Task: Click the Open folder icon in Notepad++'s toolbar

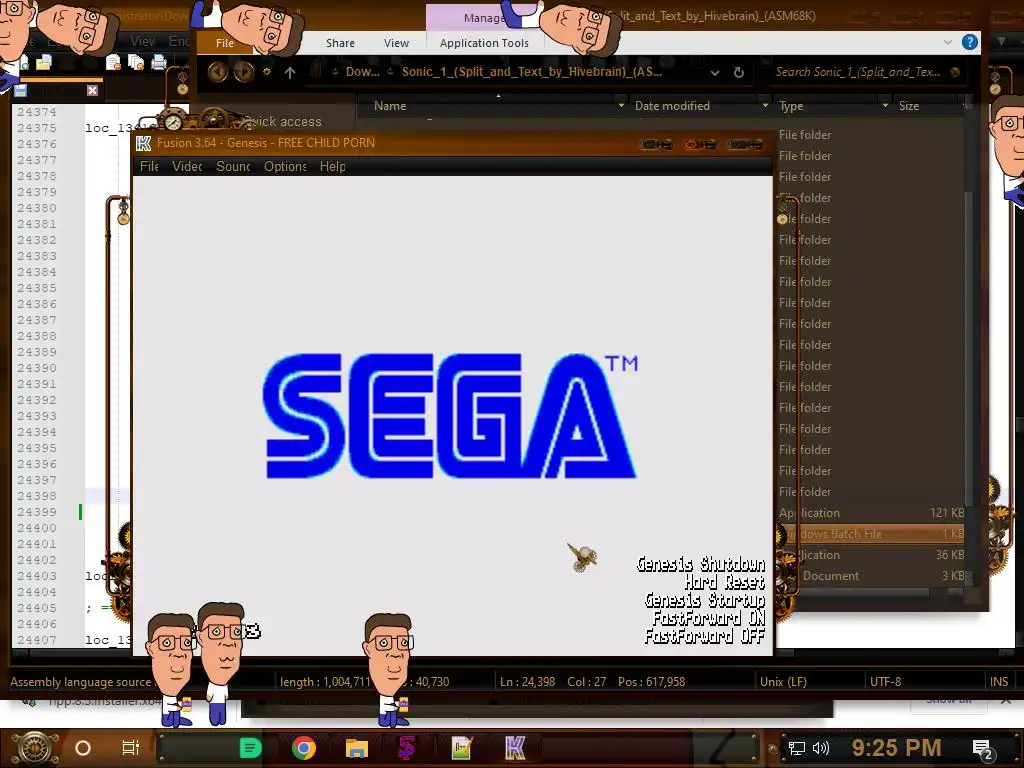Action: 44,63
